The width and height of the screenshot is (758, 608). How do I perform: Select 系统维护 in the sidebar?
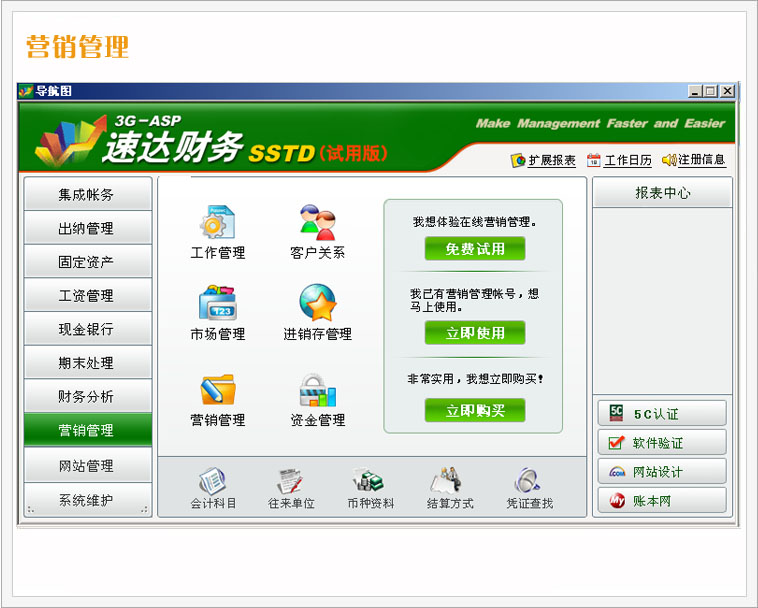[88, 500]
